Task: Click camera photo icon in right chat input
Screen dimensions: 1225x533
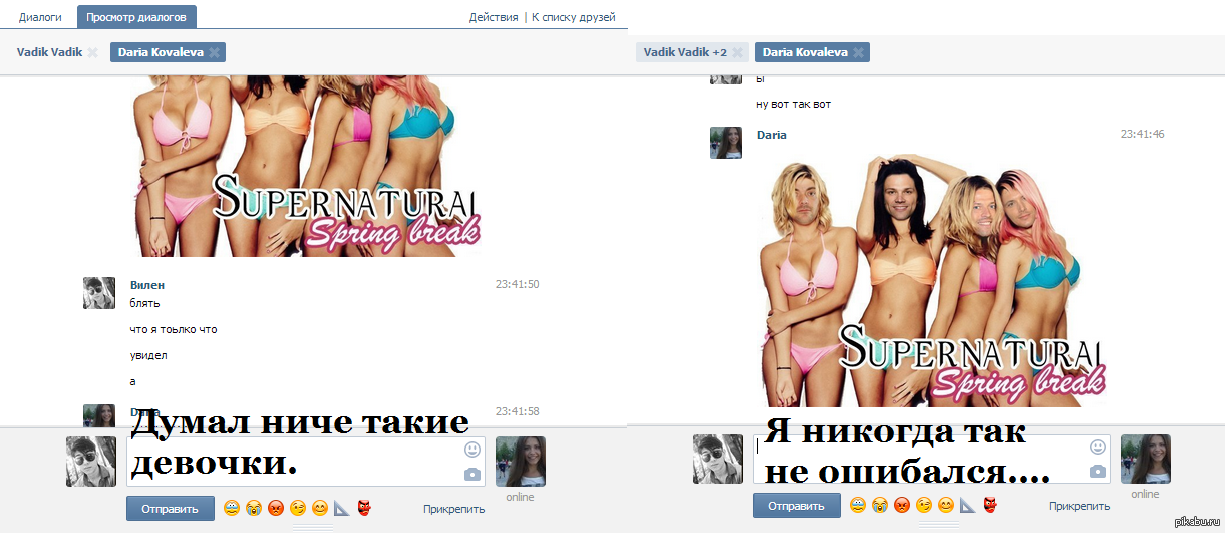Action: click(1098, 471)
